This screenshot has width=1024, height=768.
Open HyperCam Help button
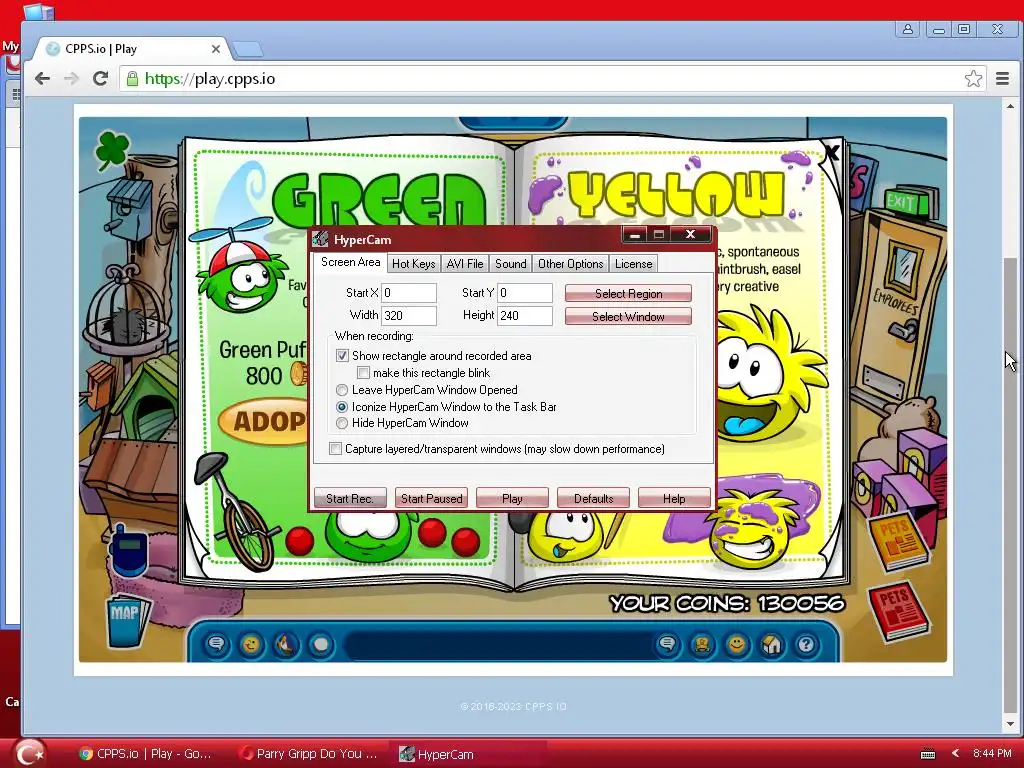(x=674, y=498)
